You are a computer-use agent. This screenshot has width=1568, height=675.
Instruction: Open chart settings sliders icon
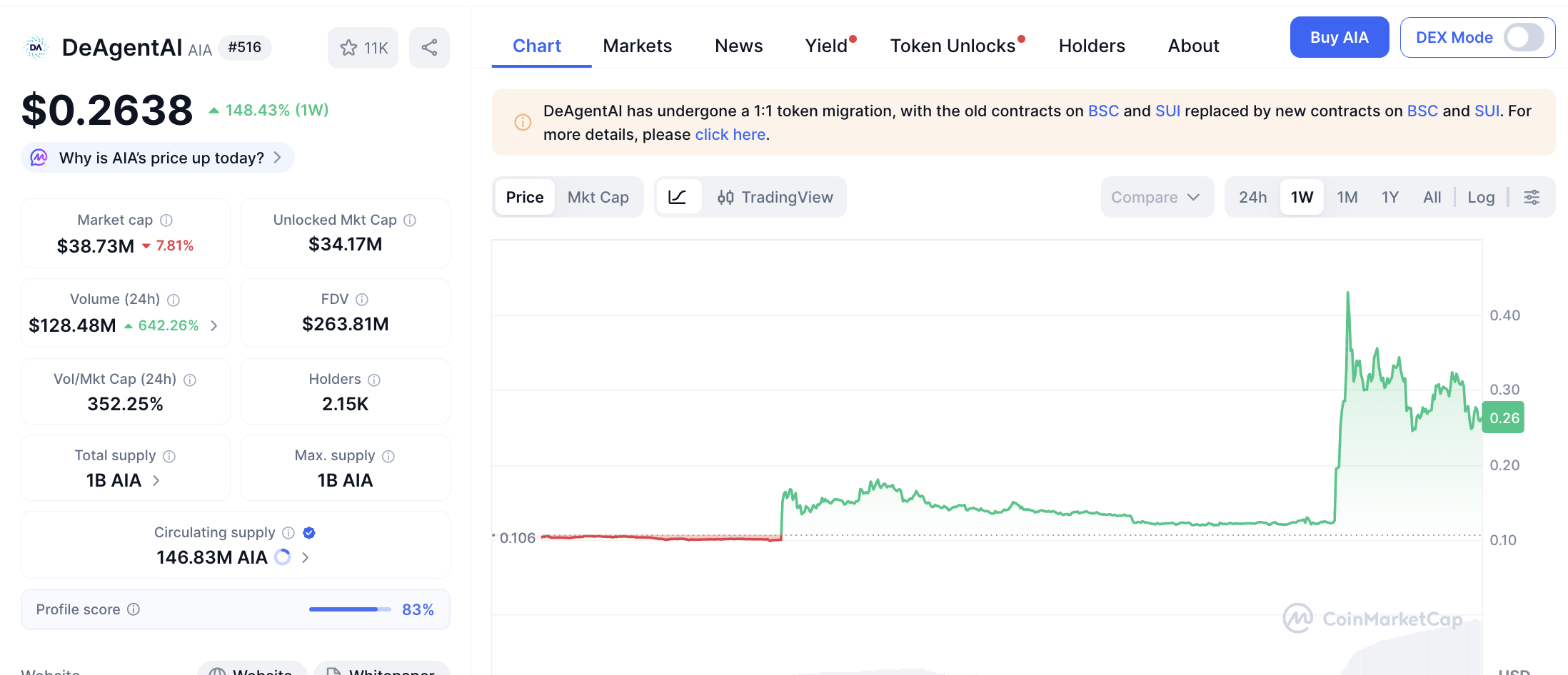tap(1532, 197)
